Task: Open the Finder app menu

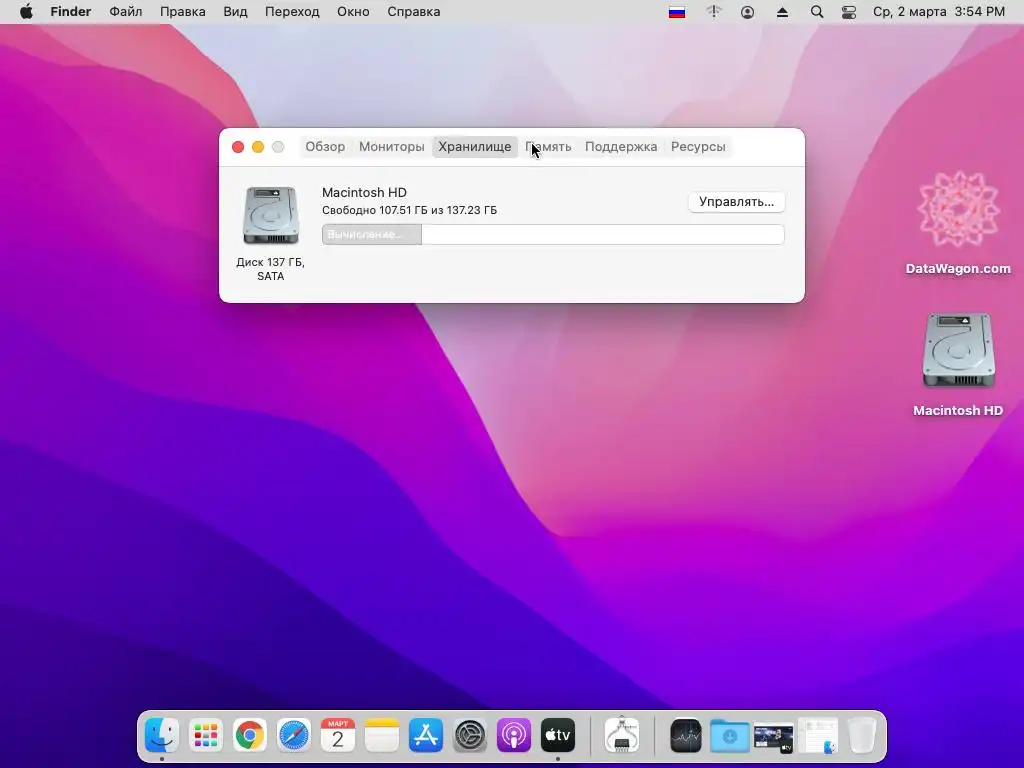Action: point(71,12)
